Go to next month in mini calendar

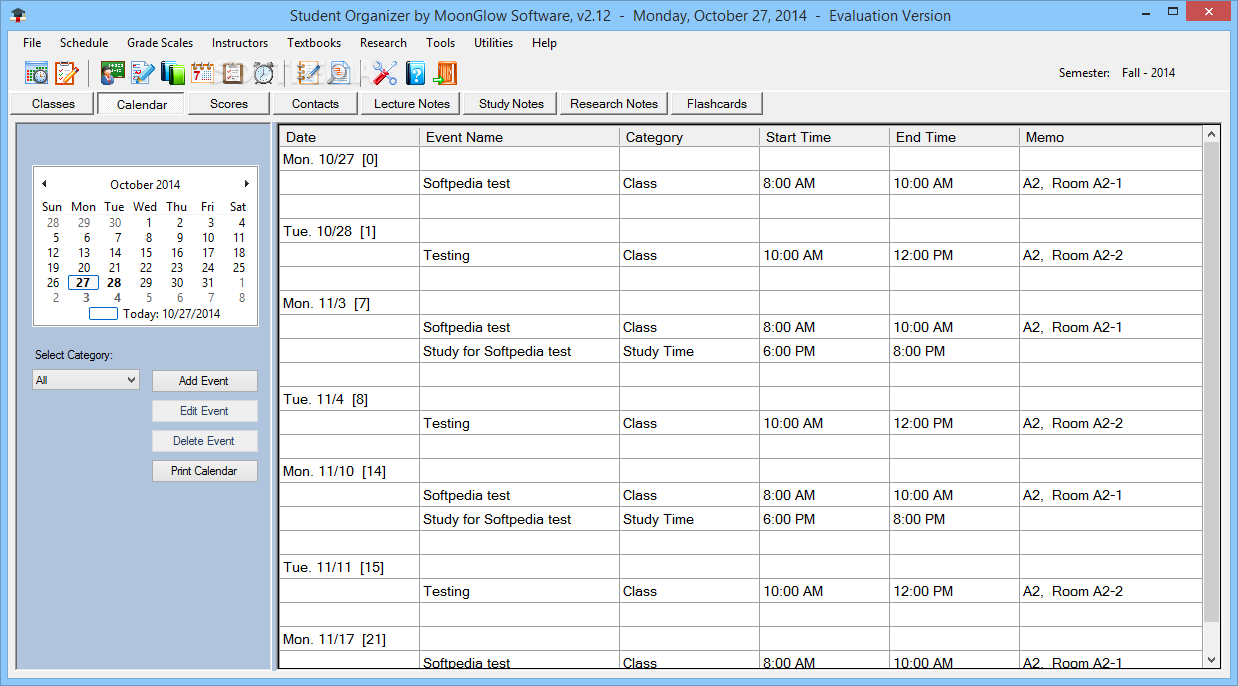pos(247,184)
